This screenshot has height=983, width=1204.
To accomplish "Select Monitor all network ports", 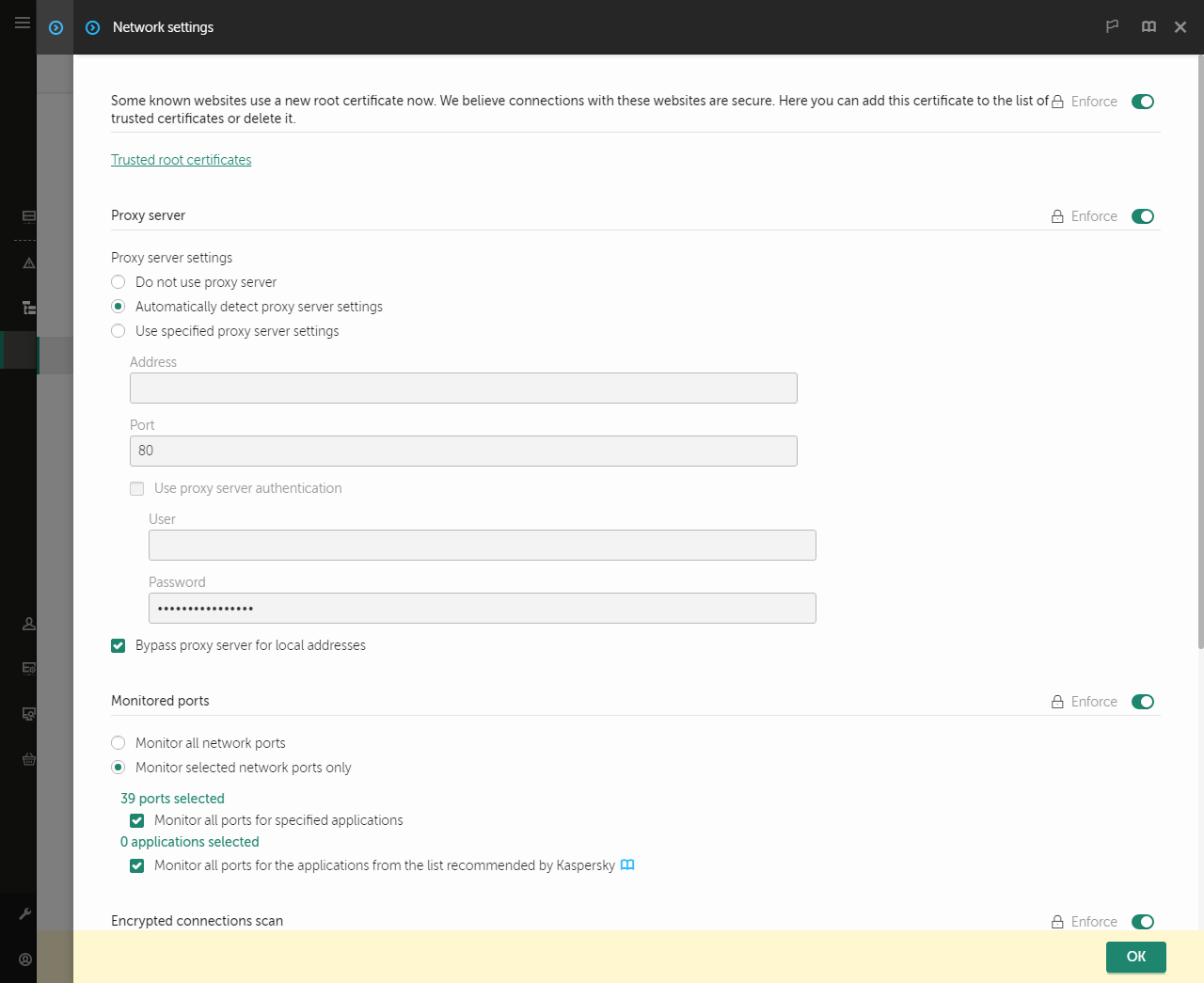I will 118,742.
